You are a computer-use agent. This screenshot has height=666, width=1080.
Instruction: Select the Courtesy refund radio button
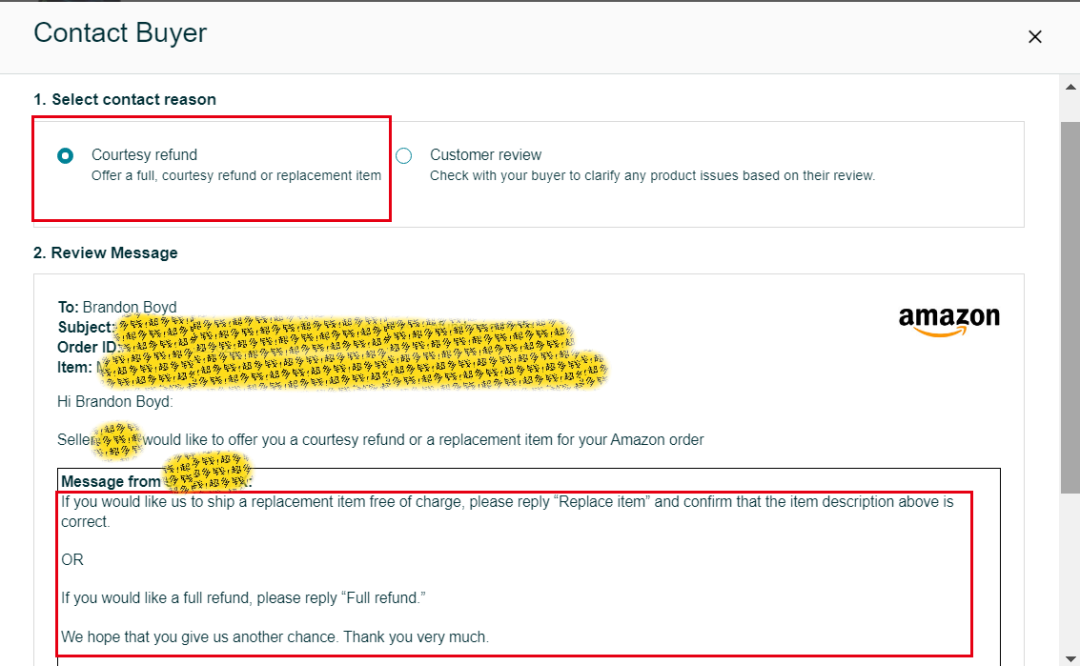(65, 156)
